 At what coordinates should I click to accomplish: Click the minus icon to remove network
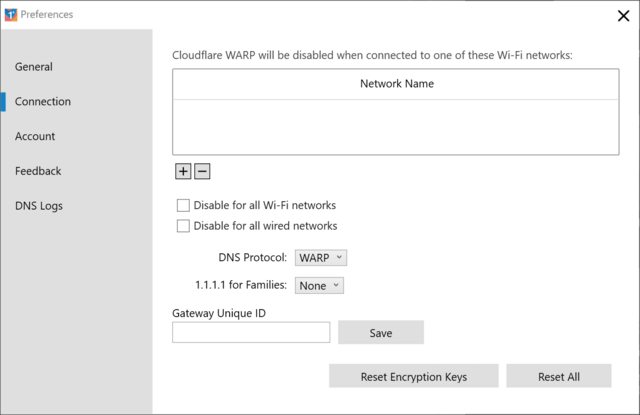(x=202, y=171)
